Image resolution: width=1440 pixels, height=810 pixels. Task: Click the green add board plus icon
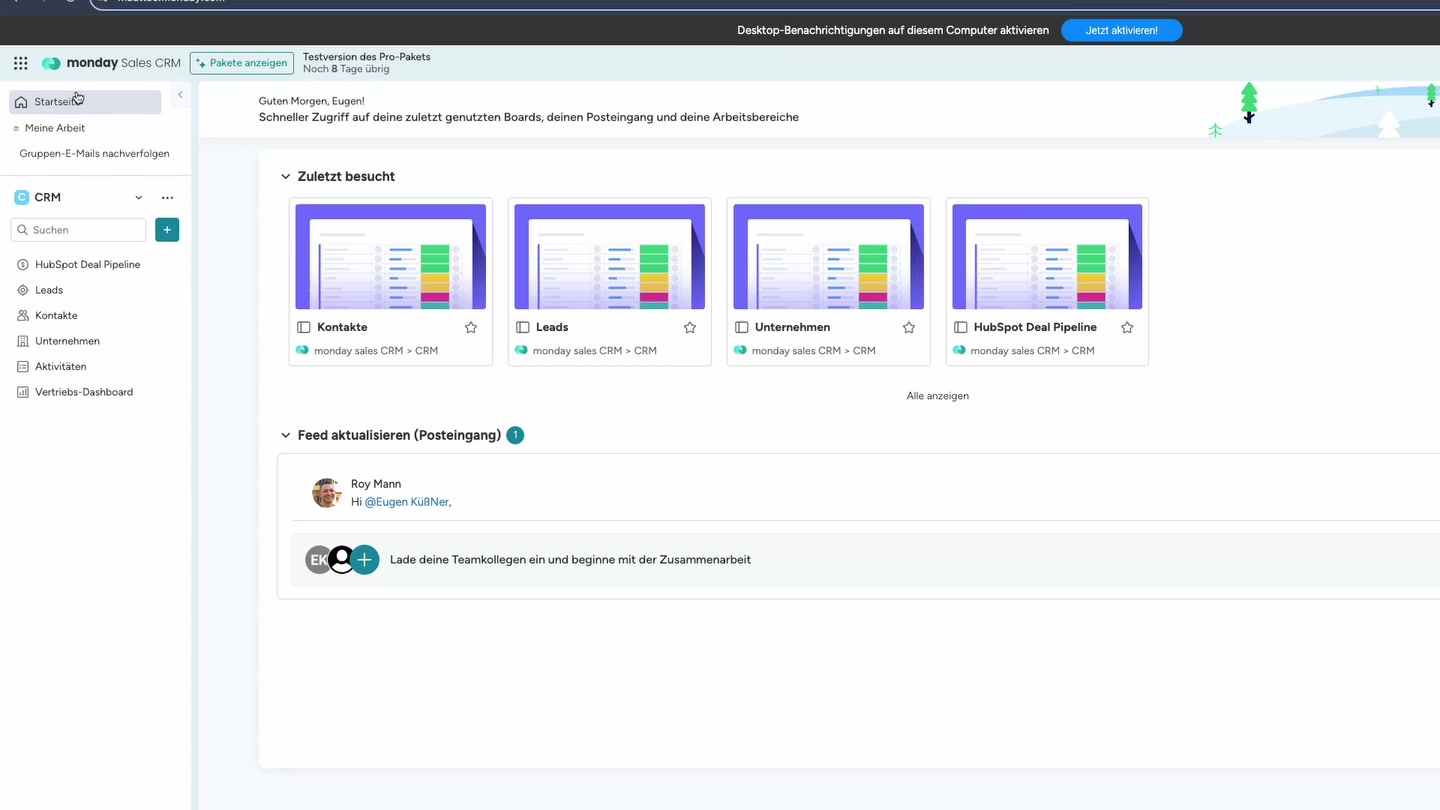pyautogui.click(x=167, y=229)
